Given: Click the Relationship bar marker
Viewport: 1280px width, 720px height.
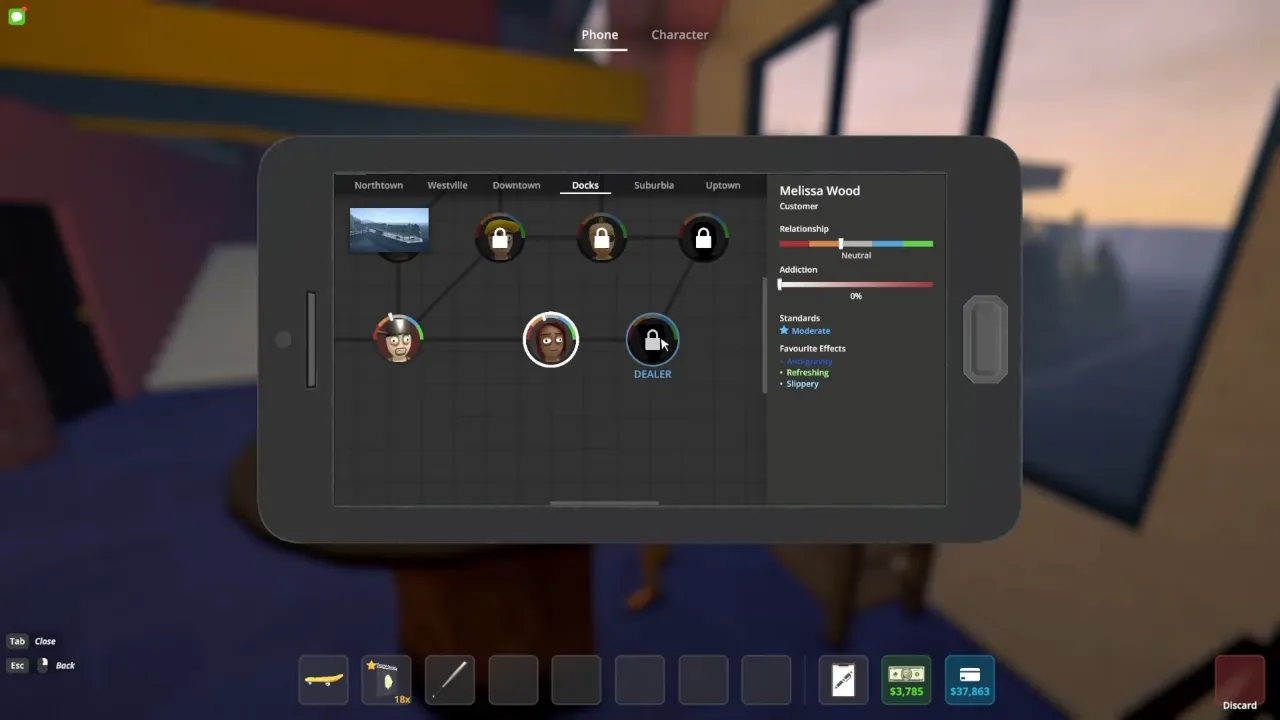Looking at the screenshot, I should (840, 243).
